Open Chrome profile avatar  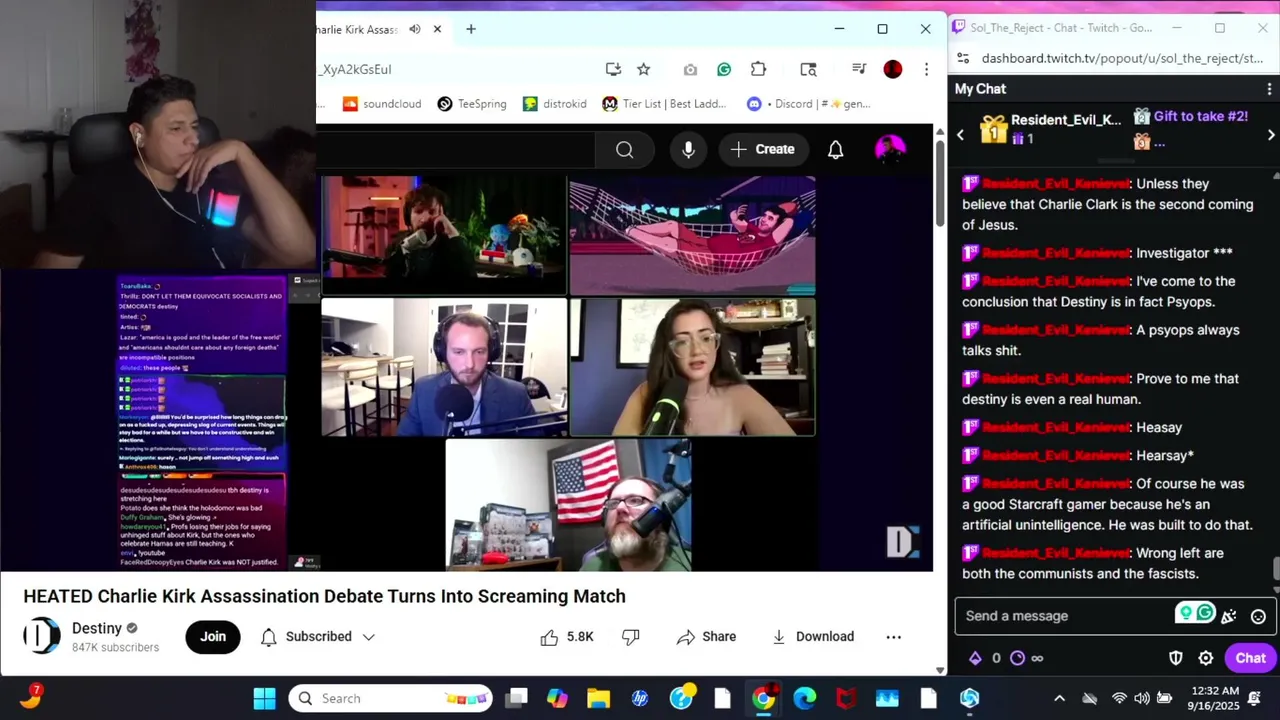893,69
